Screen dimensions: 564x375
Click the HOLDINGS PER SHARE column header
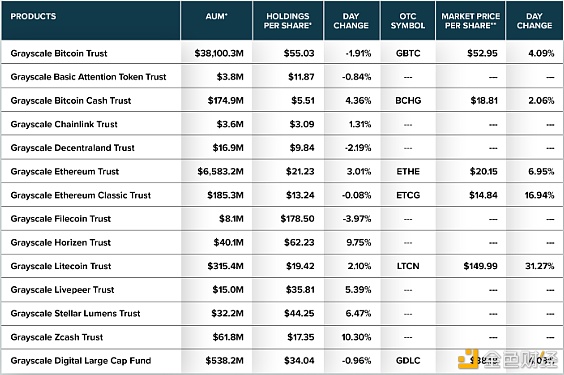[288, 21]
